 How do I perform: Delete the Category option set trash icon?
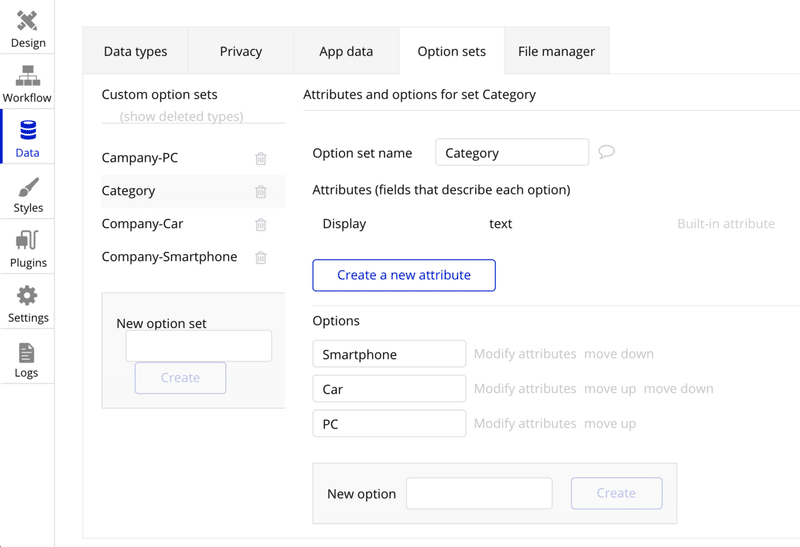coord(261,191)
